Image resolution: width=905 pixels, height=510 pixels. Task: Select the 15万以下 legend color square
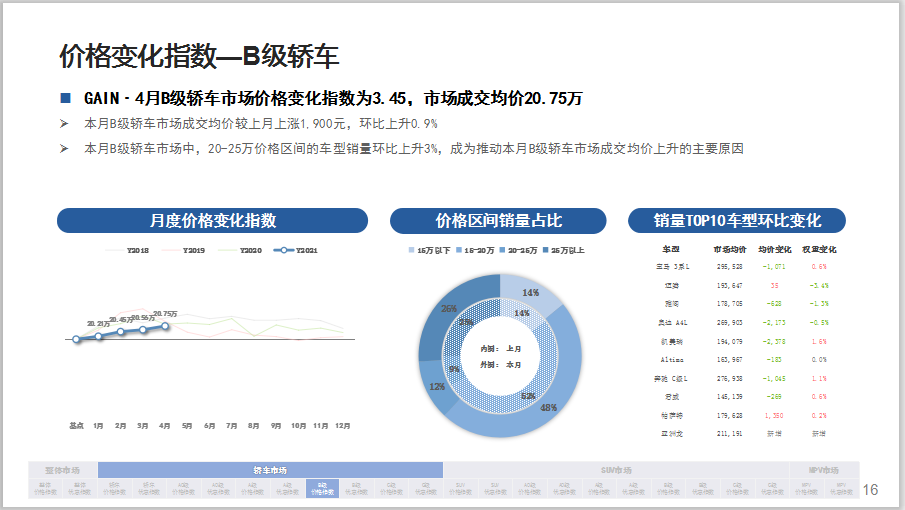(411, 249)
